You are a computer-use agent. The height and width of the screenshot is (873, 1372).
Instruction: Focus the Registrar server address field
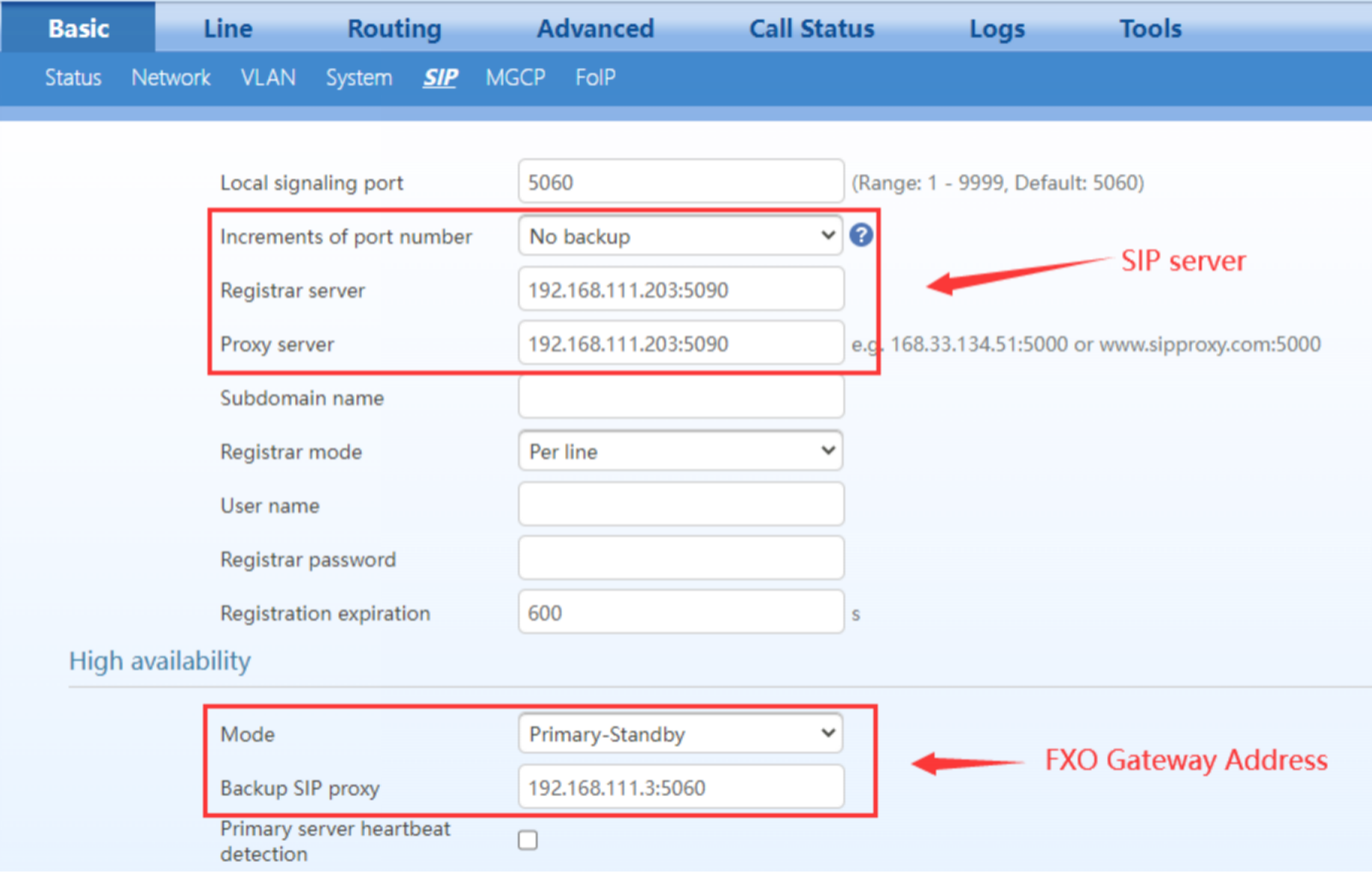click(680, 290)
